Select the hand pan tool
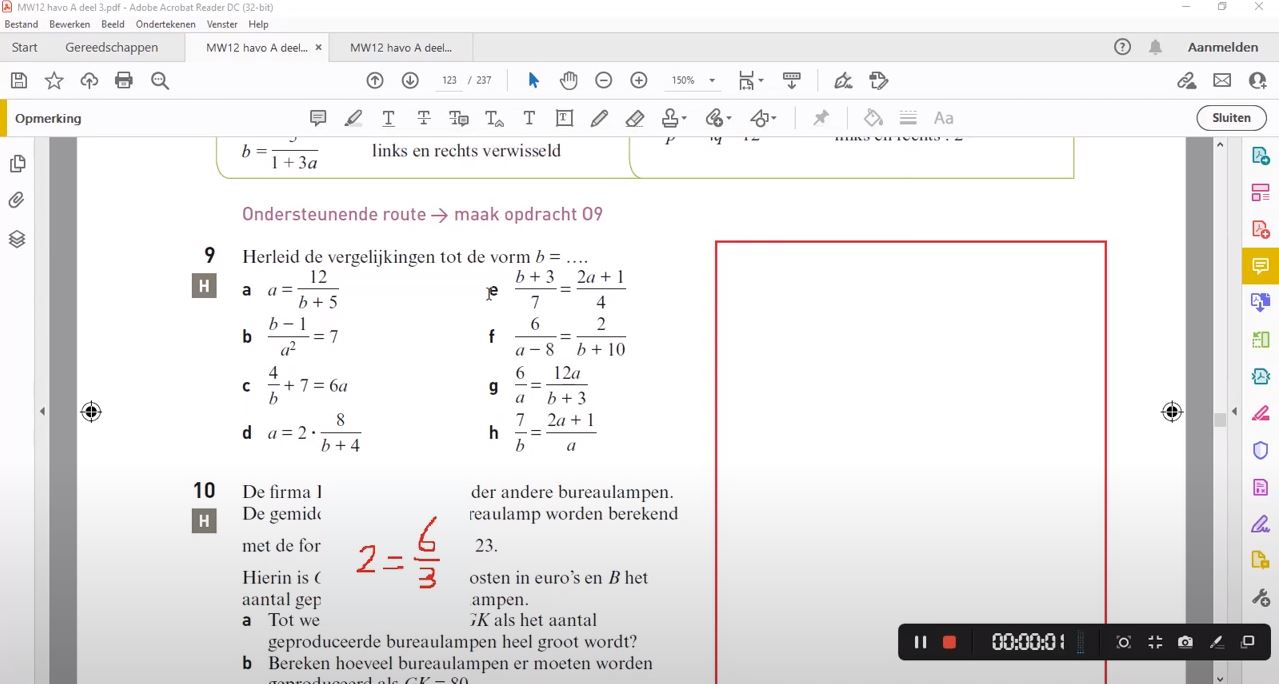1279x684 pixels. click(568, 81)
